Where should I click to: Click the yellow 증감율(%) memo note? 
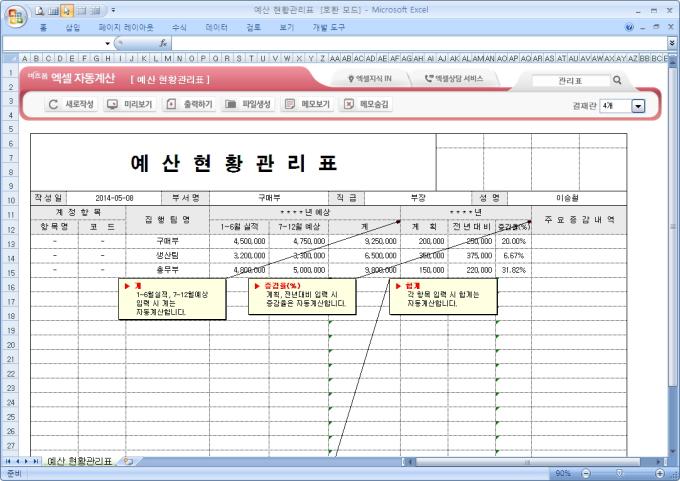[x=302, y=296]
